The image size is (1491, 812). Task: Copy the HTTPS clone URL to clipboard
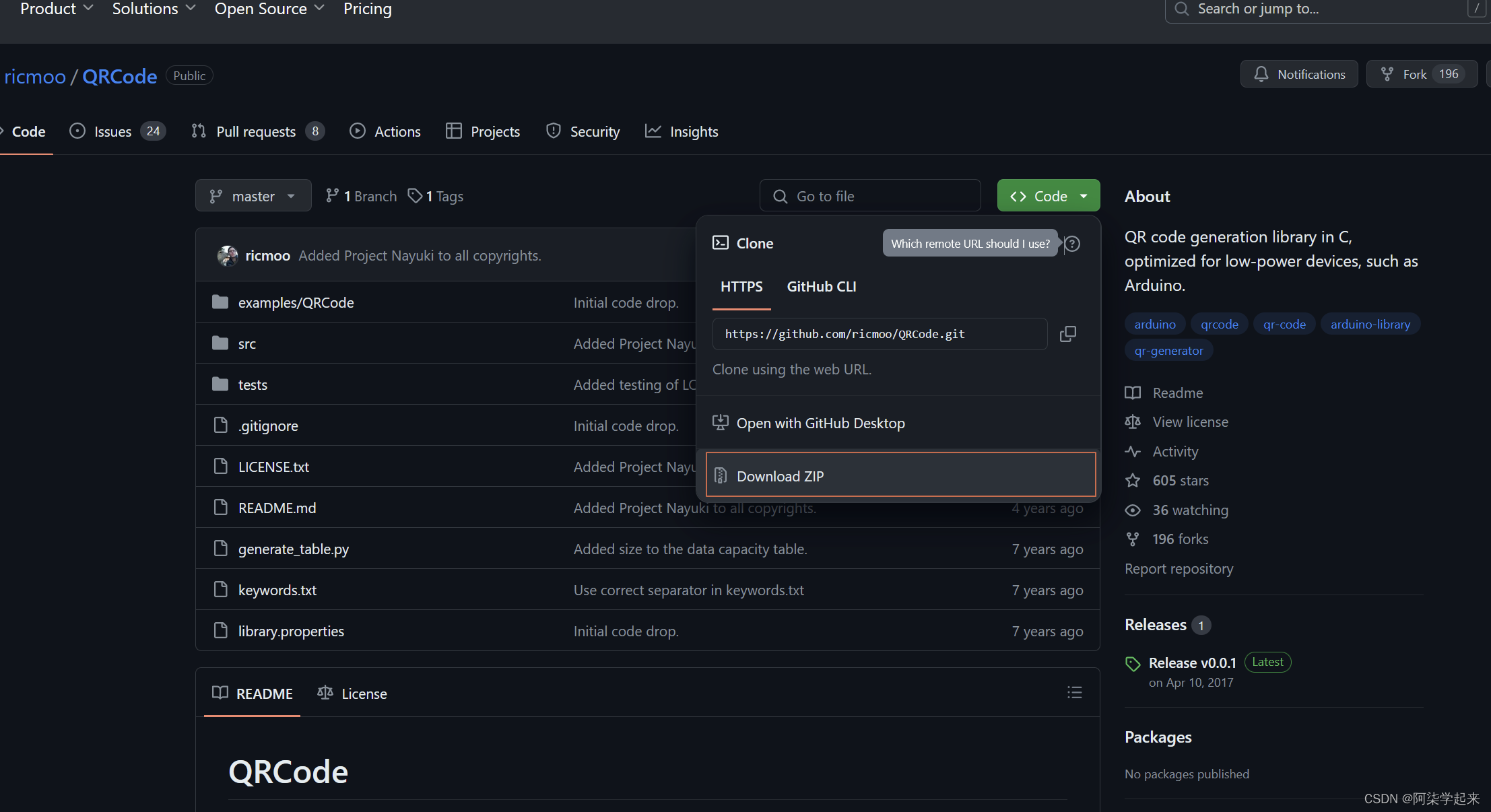click(1067, 334)
